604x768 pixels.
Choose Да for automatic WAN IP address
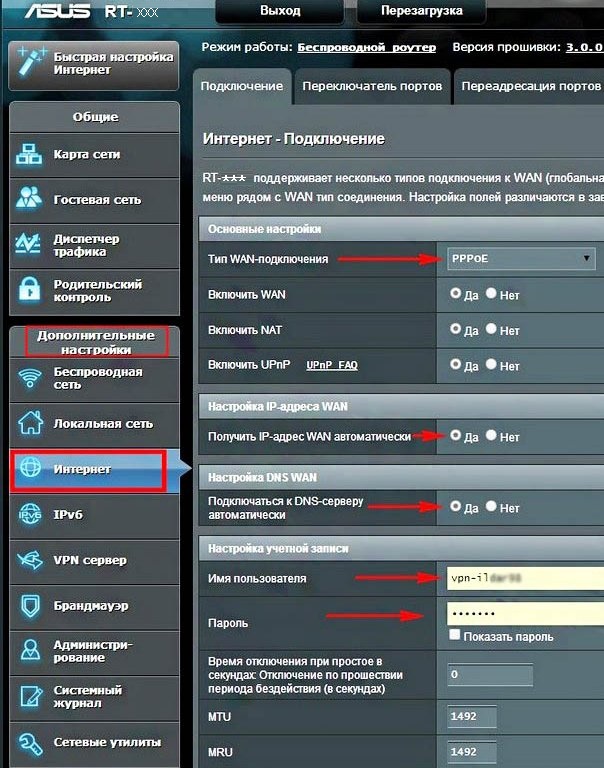[456, 435]
